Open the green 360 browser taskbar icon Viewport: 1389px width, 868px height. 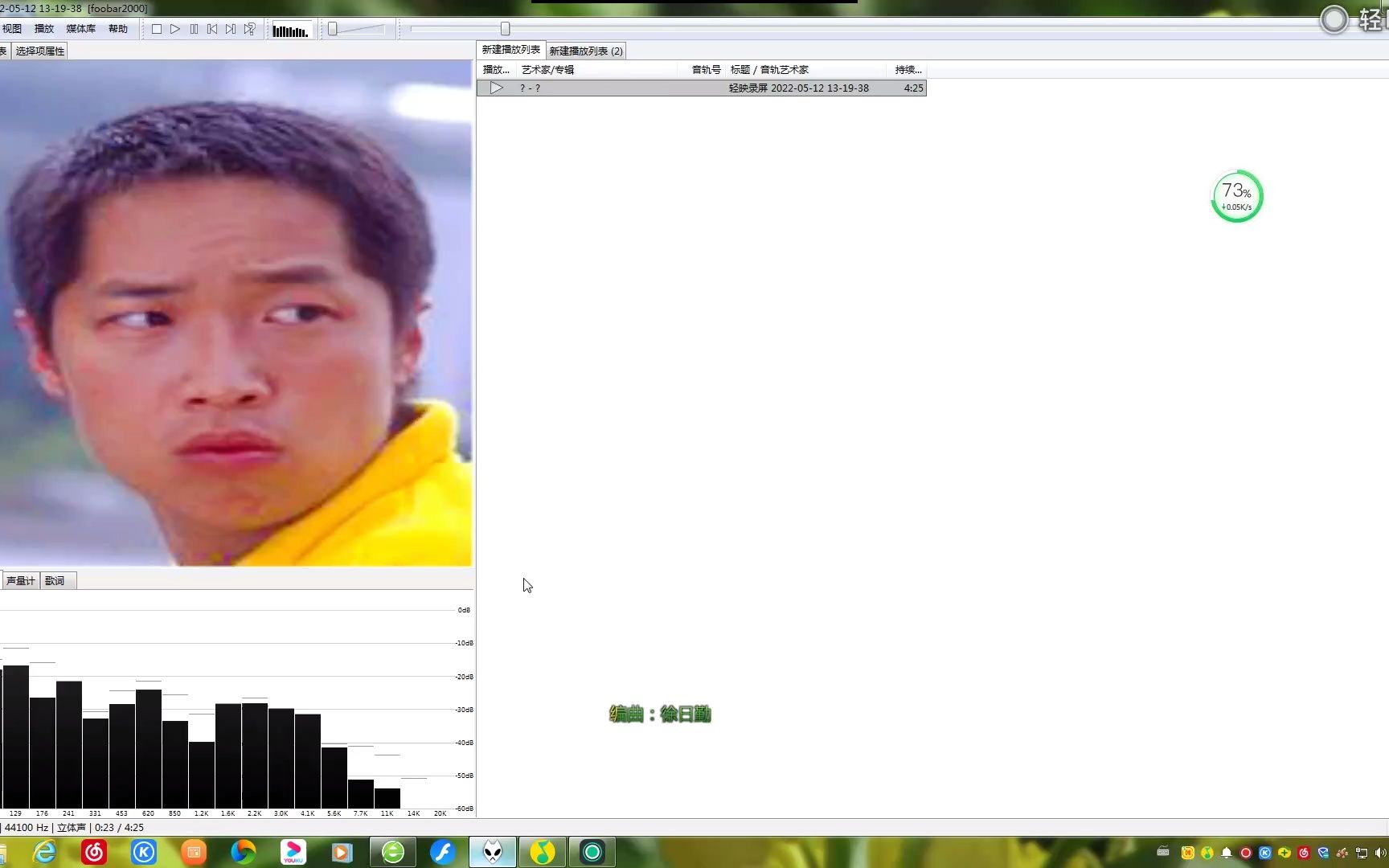(393, 852)
